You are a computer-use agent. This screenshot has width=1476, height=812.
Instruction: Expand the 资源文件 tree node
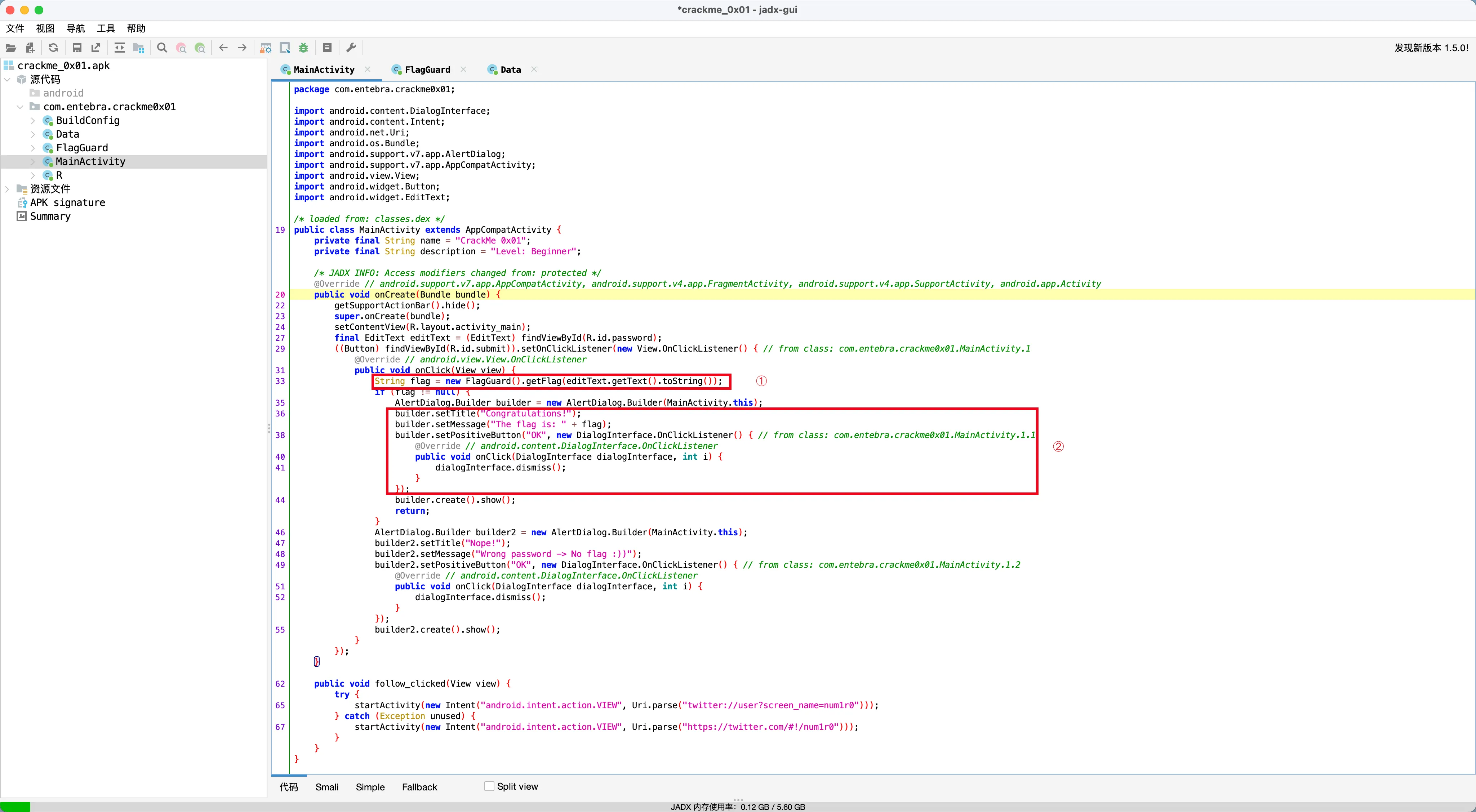pyautogui.click(x=7, y=189)
